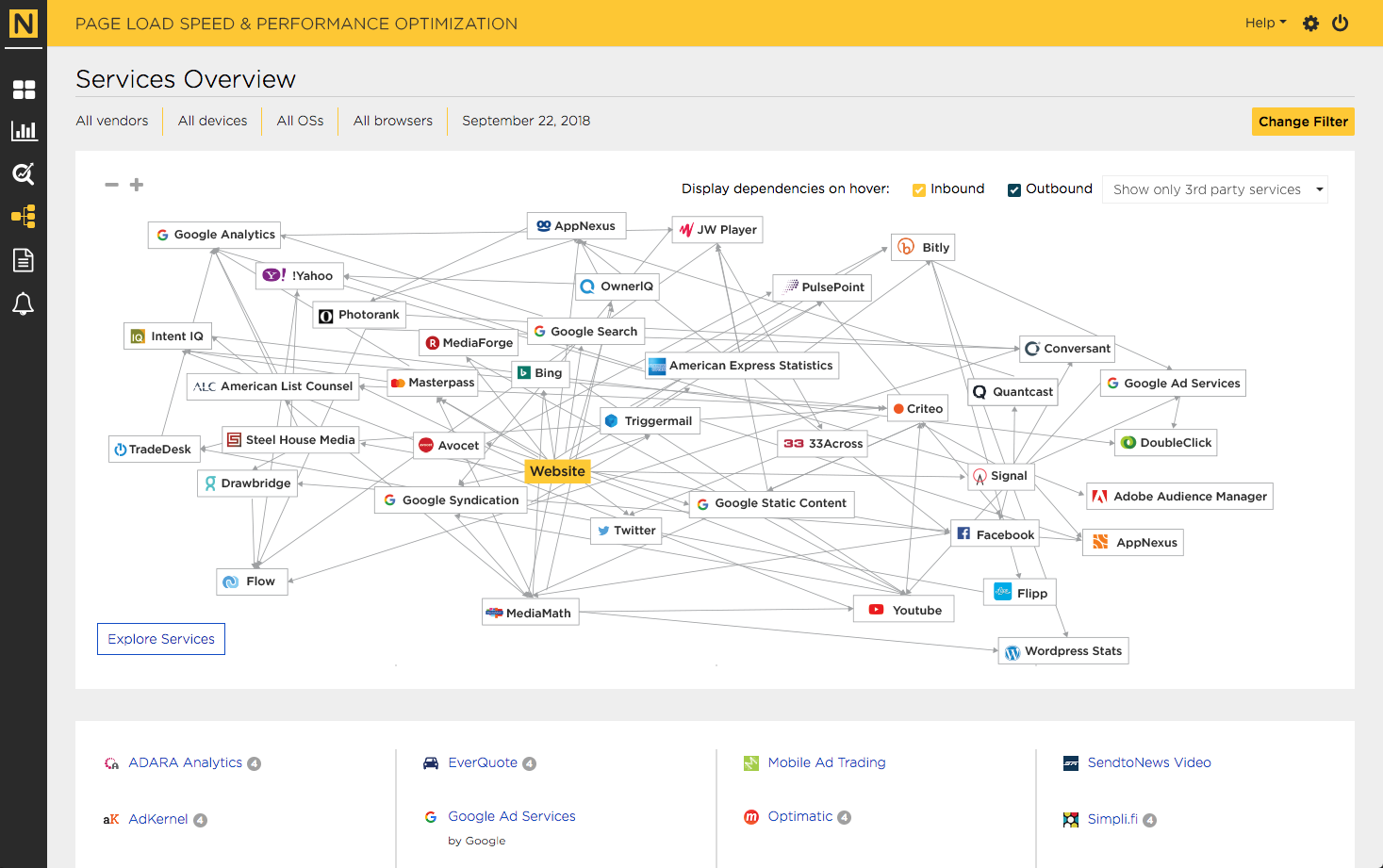Open settings via the gear icon
The height and width of the screenshot is (868, 1383).
[x=1310, y=24]
